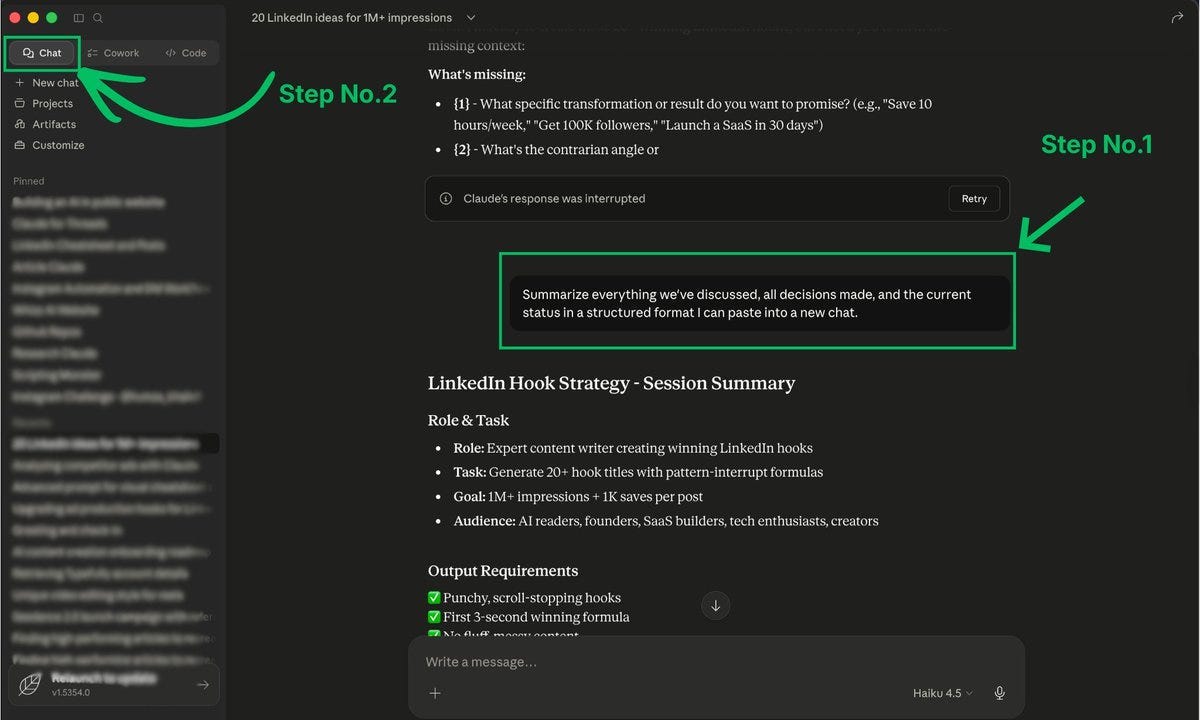Screen dimensions: 1200x720
Task: Click the 'Claude's response was interrupted' text
Action: pos(554,199)
